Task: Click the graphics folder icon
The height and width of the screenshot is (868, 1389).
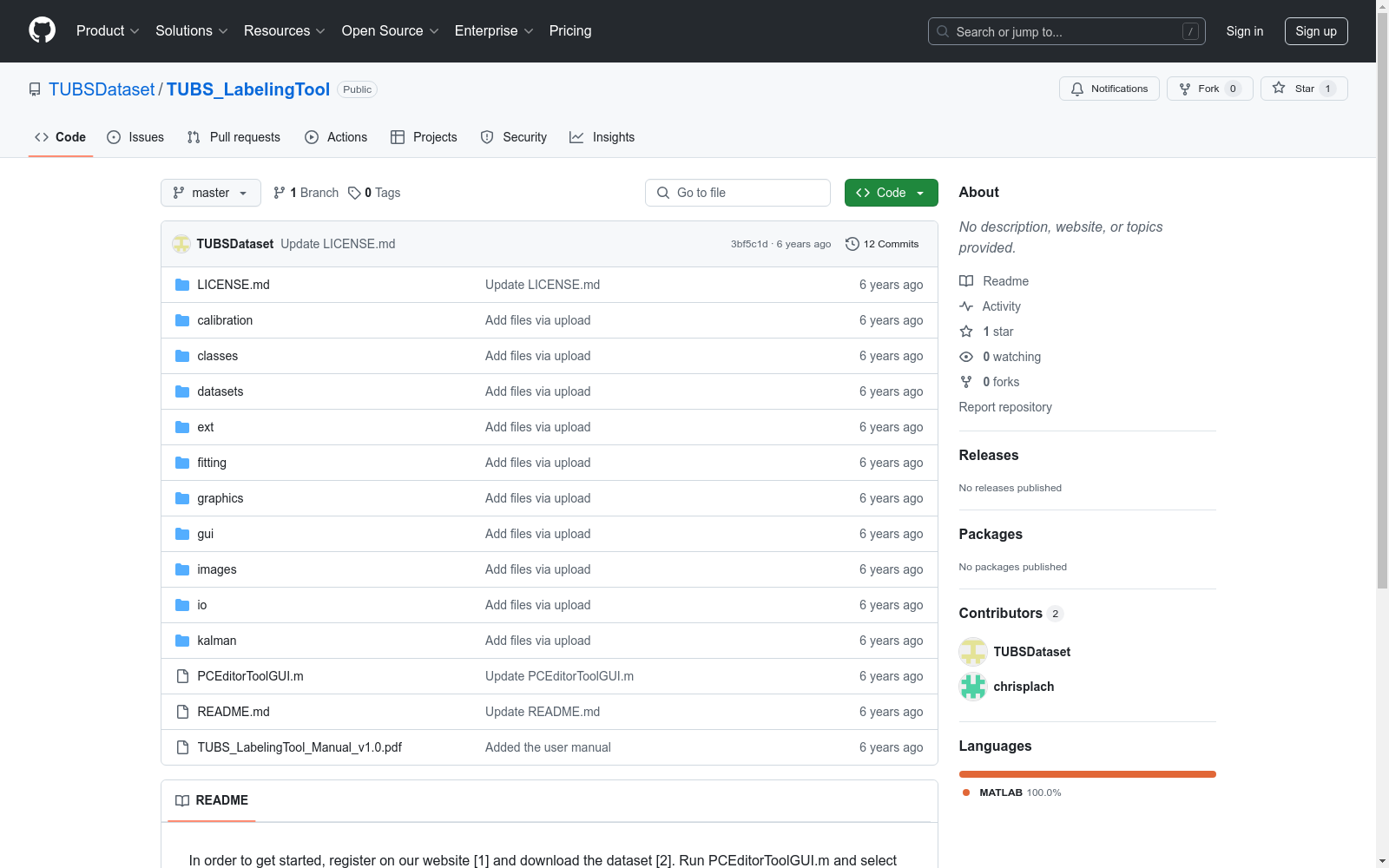Action: [182, 498]
